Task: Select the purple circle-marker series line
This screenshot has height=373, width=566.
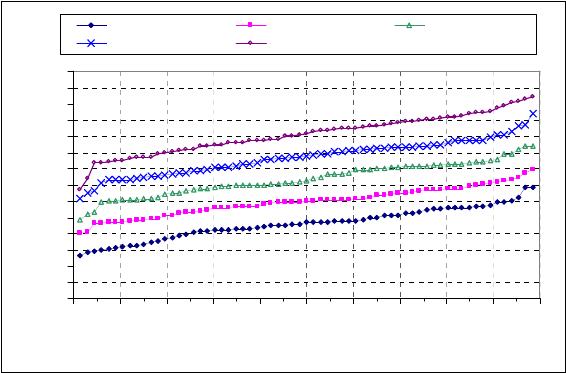Action: (306, 133)
